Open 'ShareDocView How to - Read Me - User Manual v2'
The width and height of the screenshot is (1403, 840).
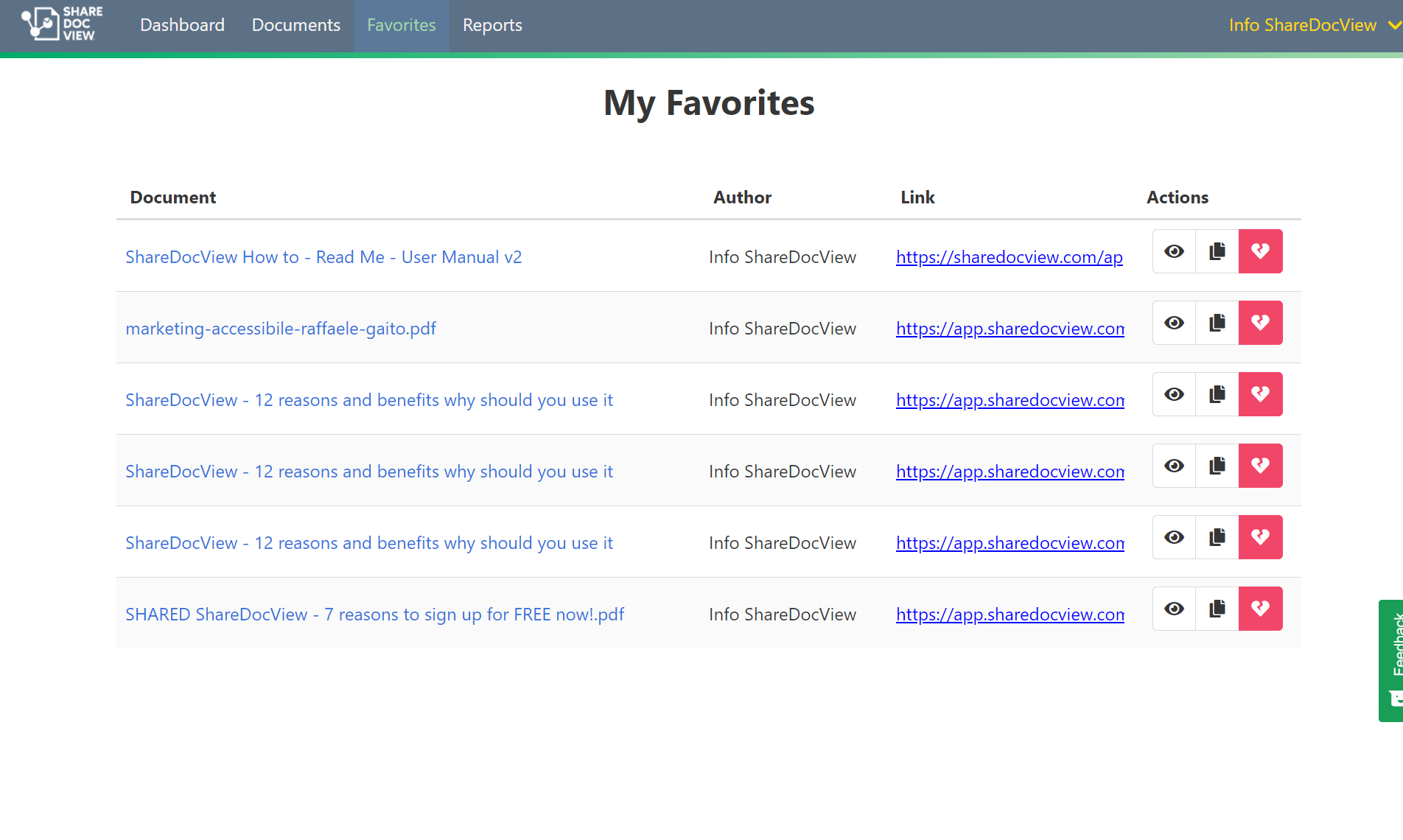click(323, 256)
